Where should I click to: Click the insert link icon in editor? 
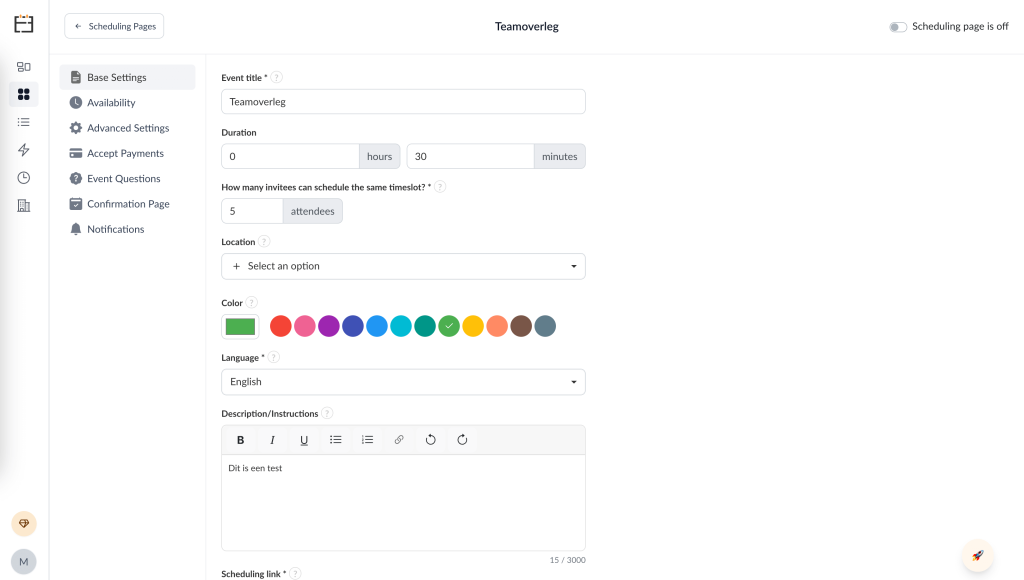click(x=399, y=440)
